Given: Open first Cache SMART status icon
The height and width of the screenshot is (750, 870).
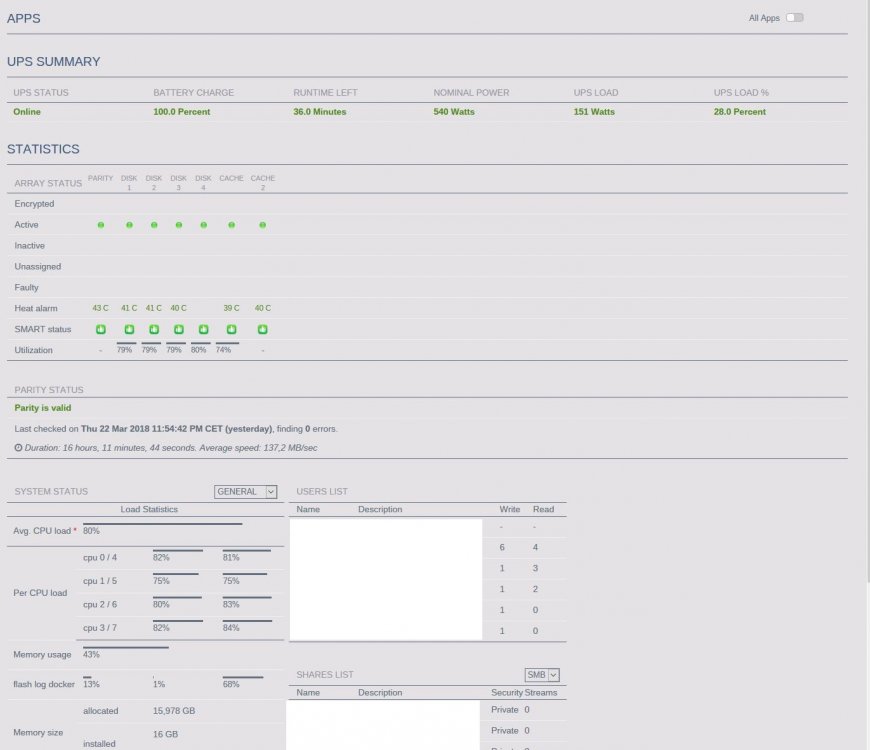Looking at the screenshot, I should coord(231,329).
